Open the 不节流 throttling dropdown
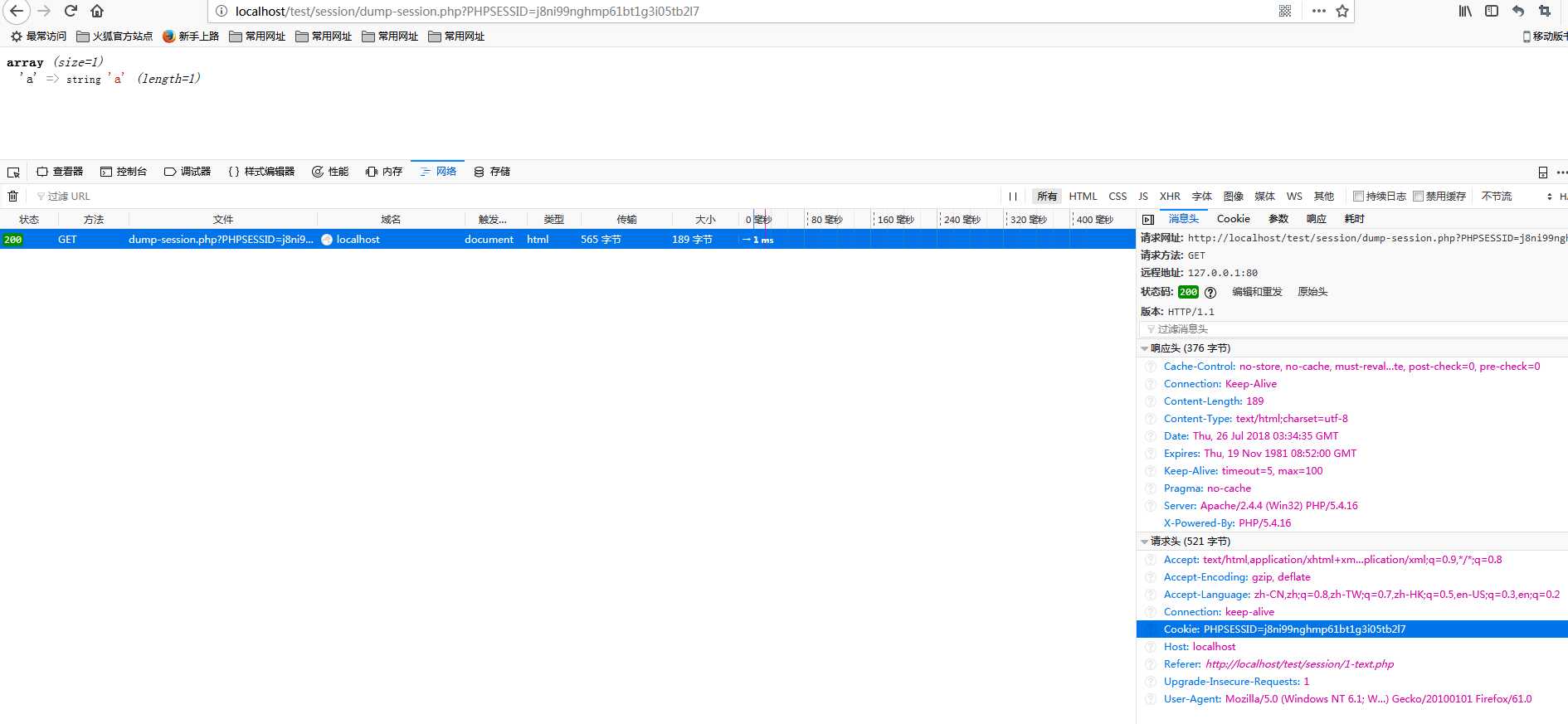 (1517, 196)
